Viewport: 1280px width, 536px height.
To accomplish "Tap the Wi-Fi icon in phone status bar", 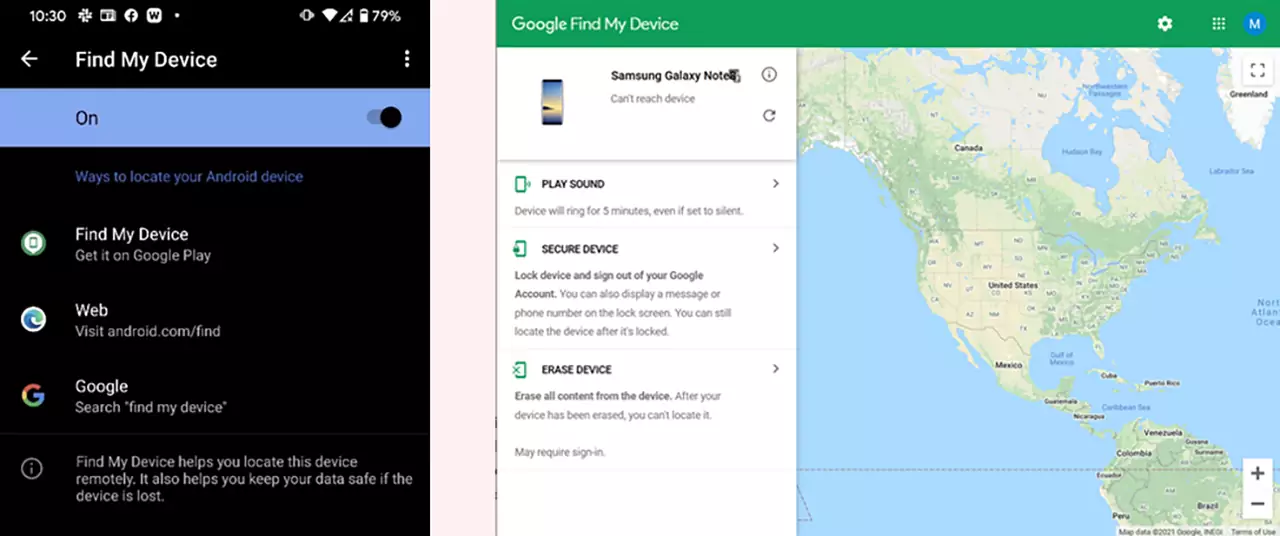I will (x=330, y=16).
